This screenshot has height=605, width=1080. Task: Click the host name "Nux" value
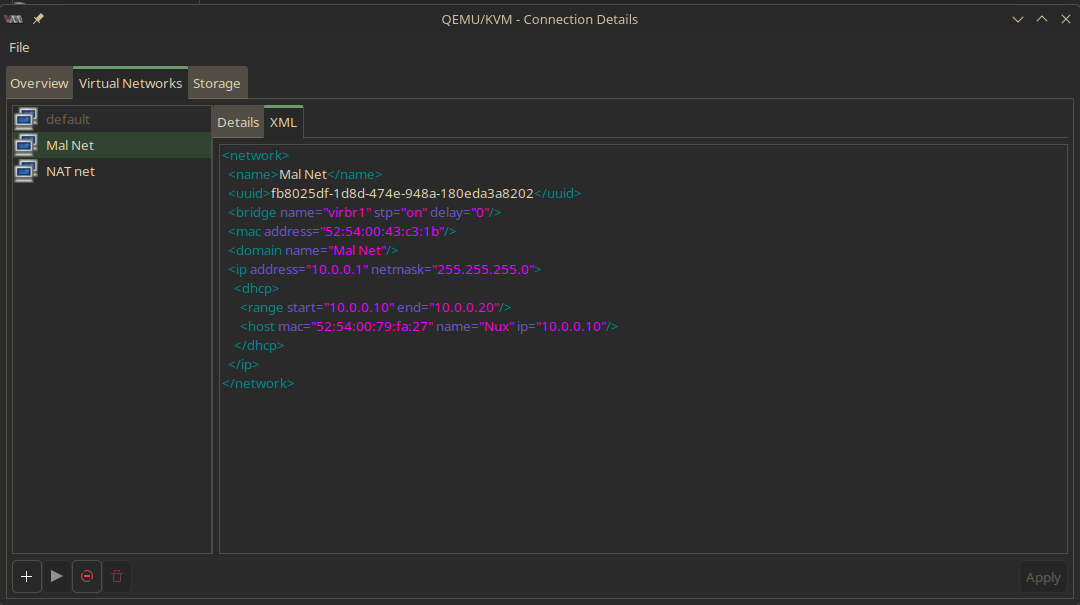(497, 327)
